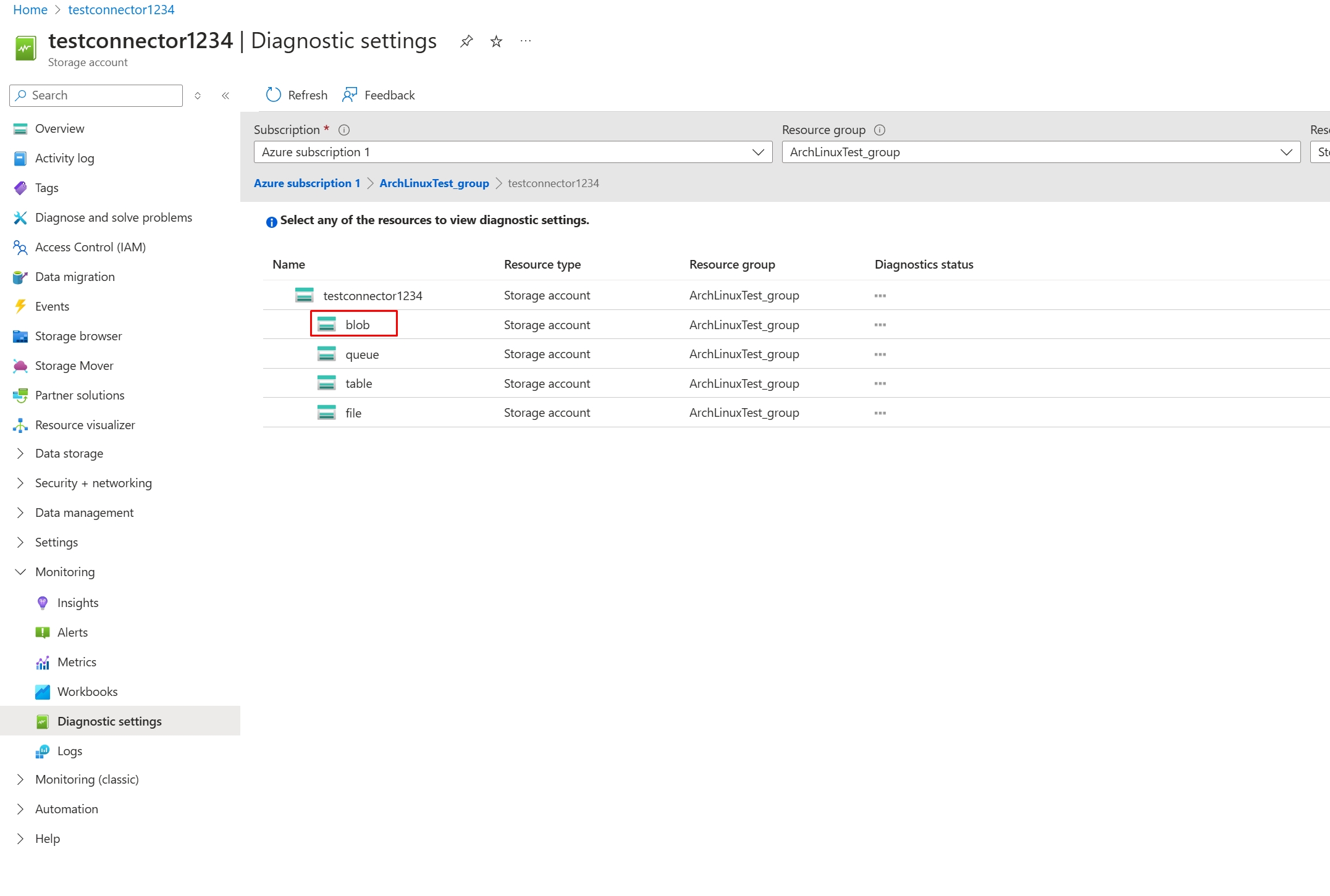This screenshot has height=896, width=1330.
Task: Click the Subscription info icon
Action: click(344, 130)
